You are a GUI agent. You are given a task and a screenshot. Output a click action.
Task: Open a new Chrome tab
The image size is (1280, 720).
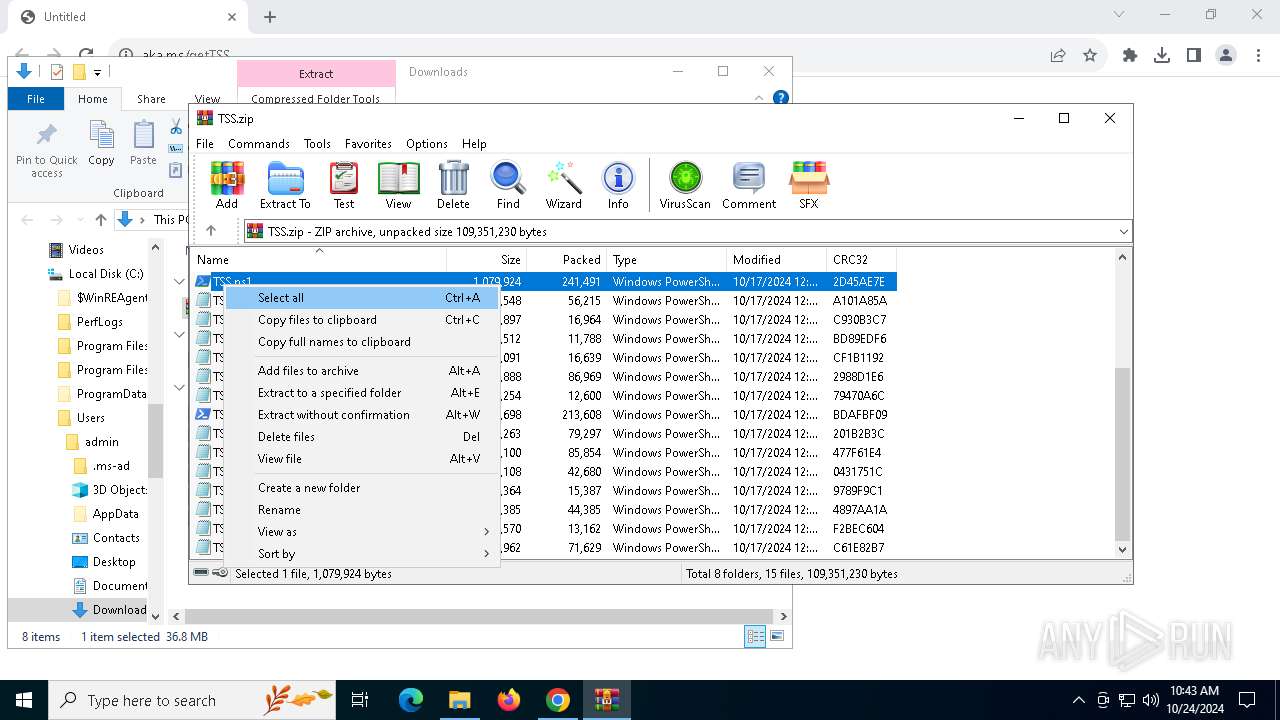(x=270, y=16)
